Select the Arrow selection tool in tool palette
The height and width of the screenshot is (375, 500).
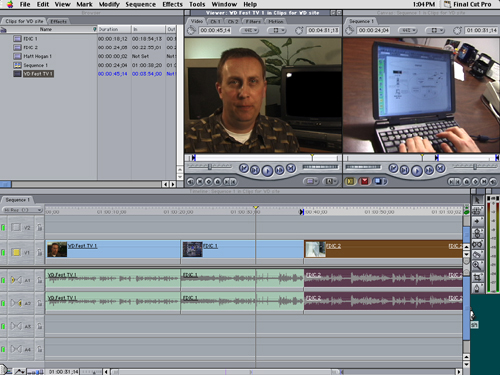tap(477, 200)
